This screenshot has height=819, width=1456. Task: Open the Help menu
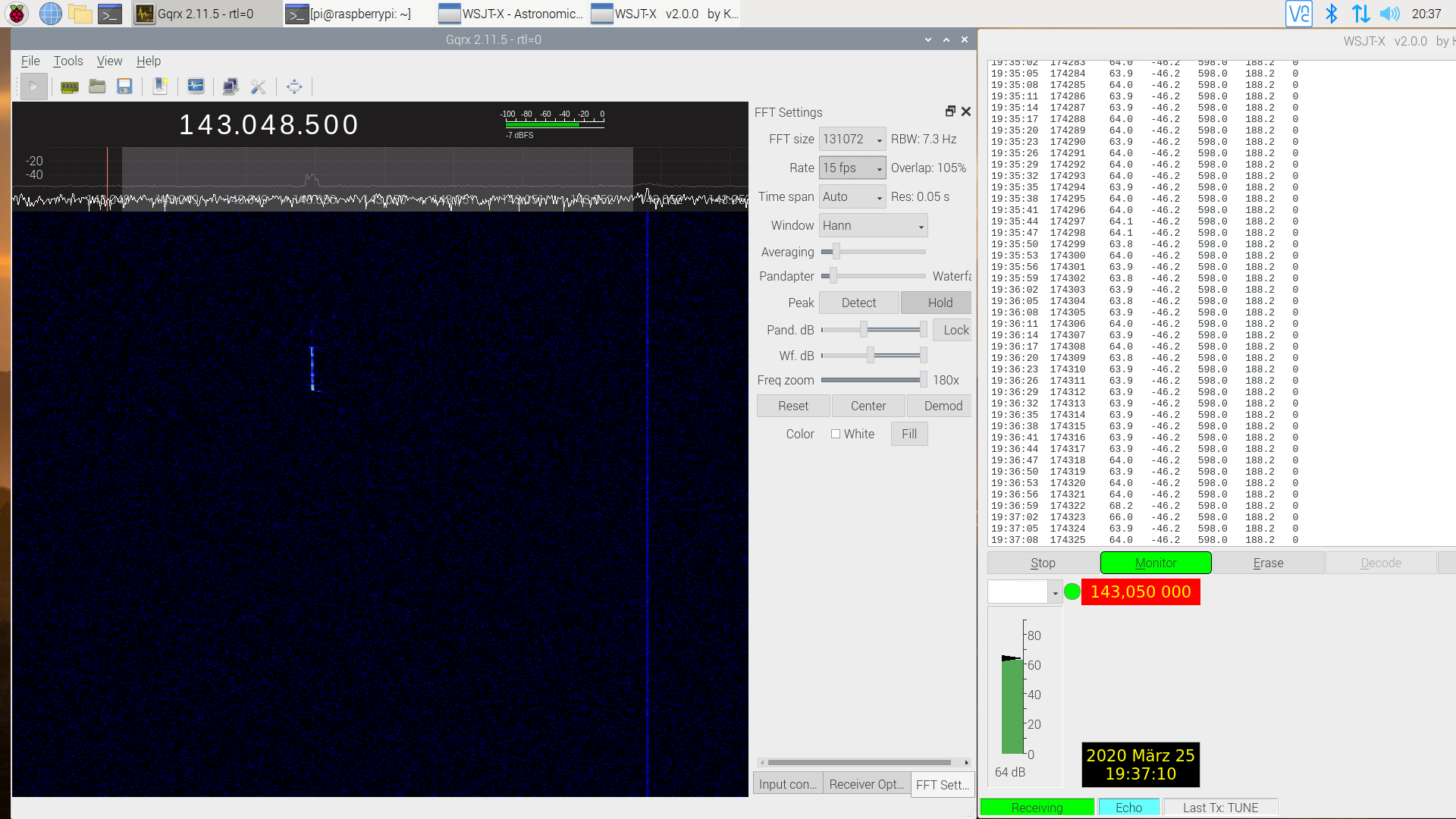pos(149,61)
